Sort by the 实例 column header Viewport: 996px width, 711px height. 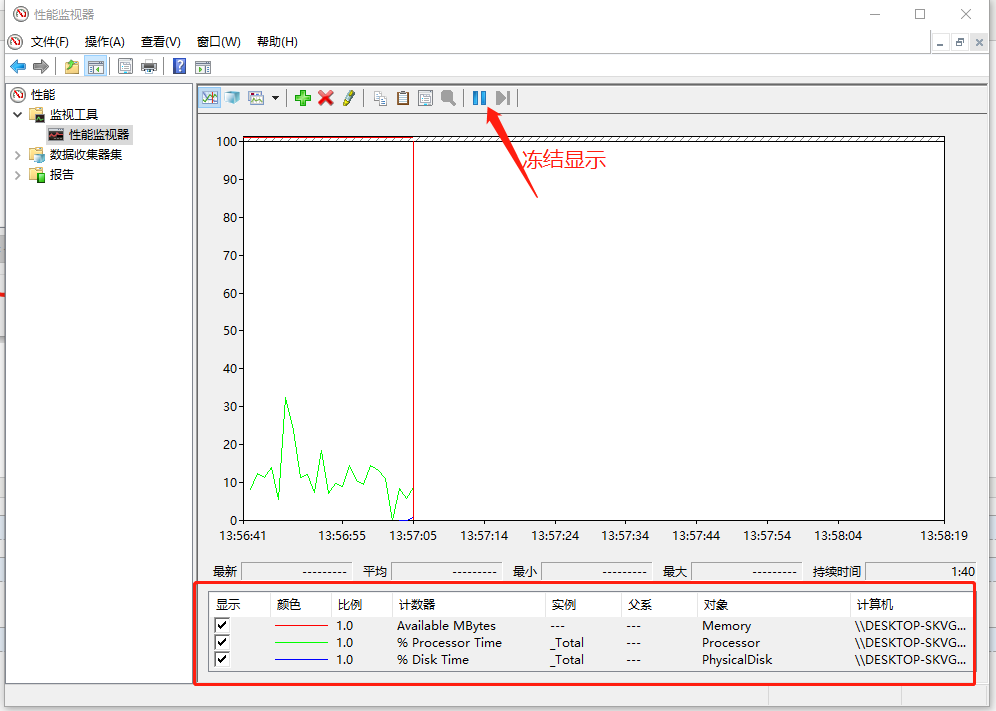(x=583, y=605)
